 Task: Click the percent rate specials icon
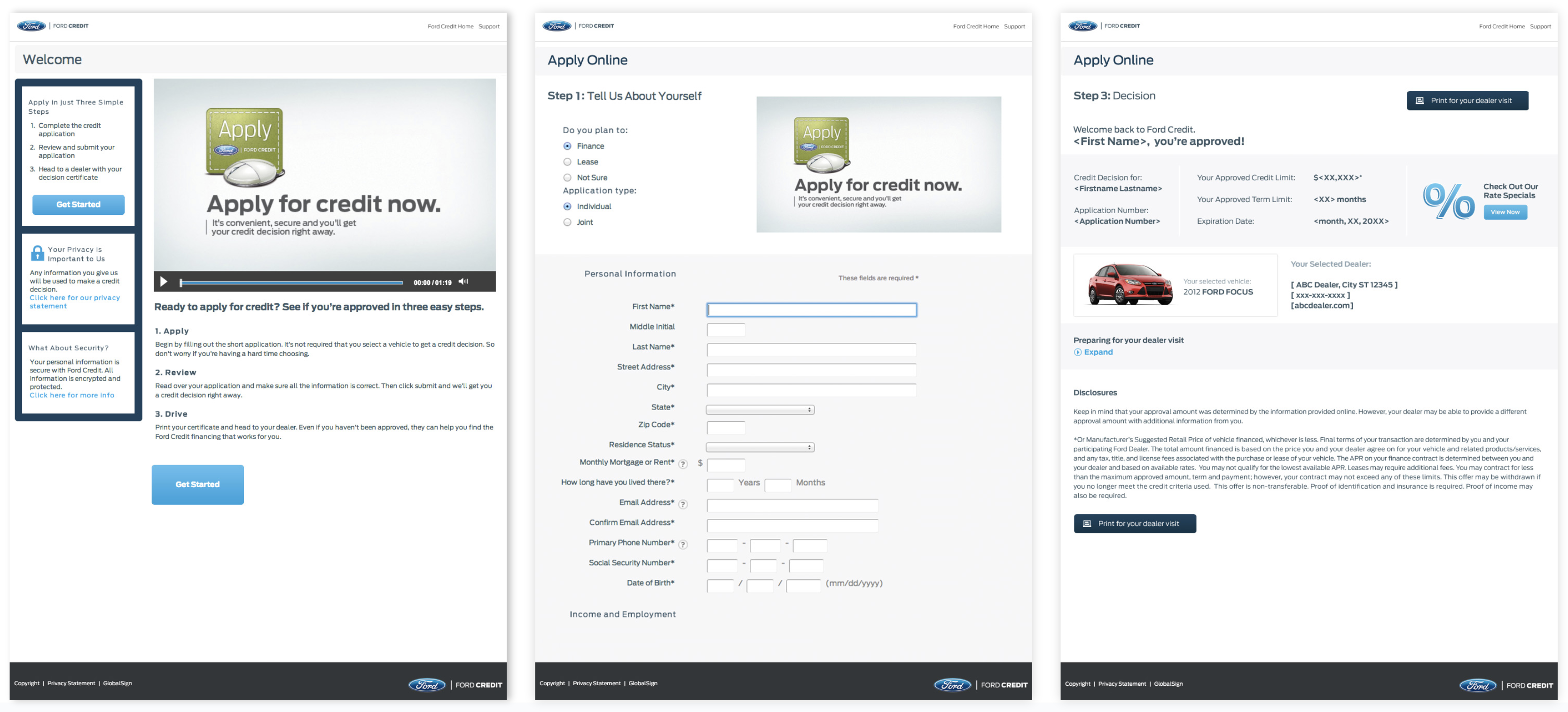coord(1448,201)
